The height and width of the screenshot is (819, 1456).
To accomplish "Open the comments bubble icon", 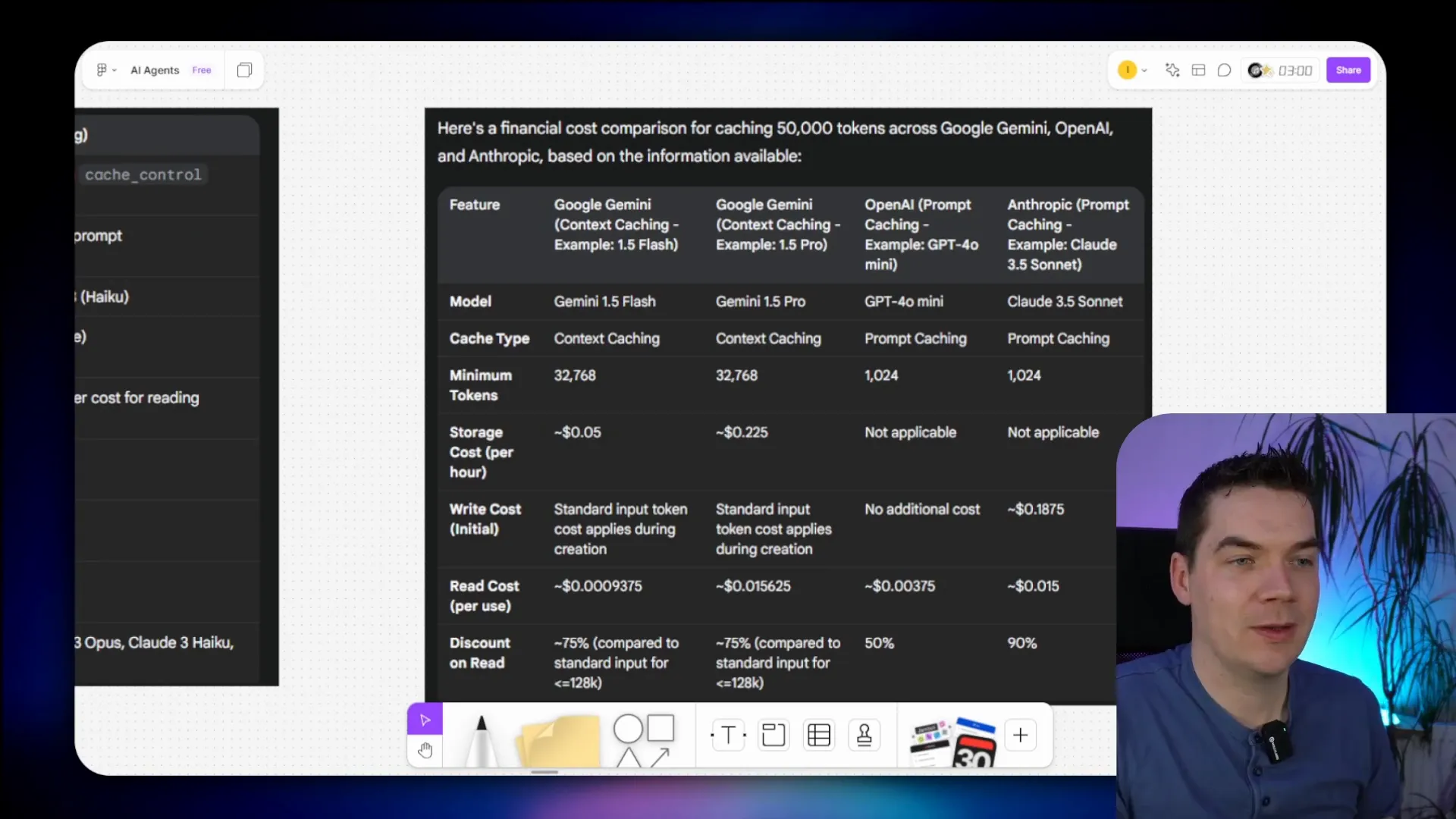I will pos(1224,70).
